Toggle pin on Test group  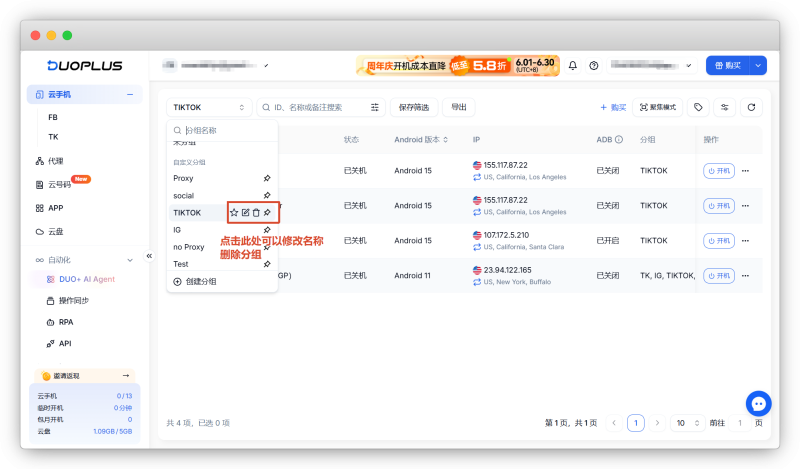[267, 264]
